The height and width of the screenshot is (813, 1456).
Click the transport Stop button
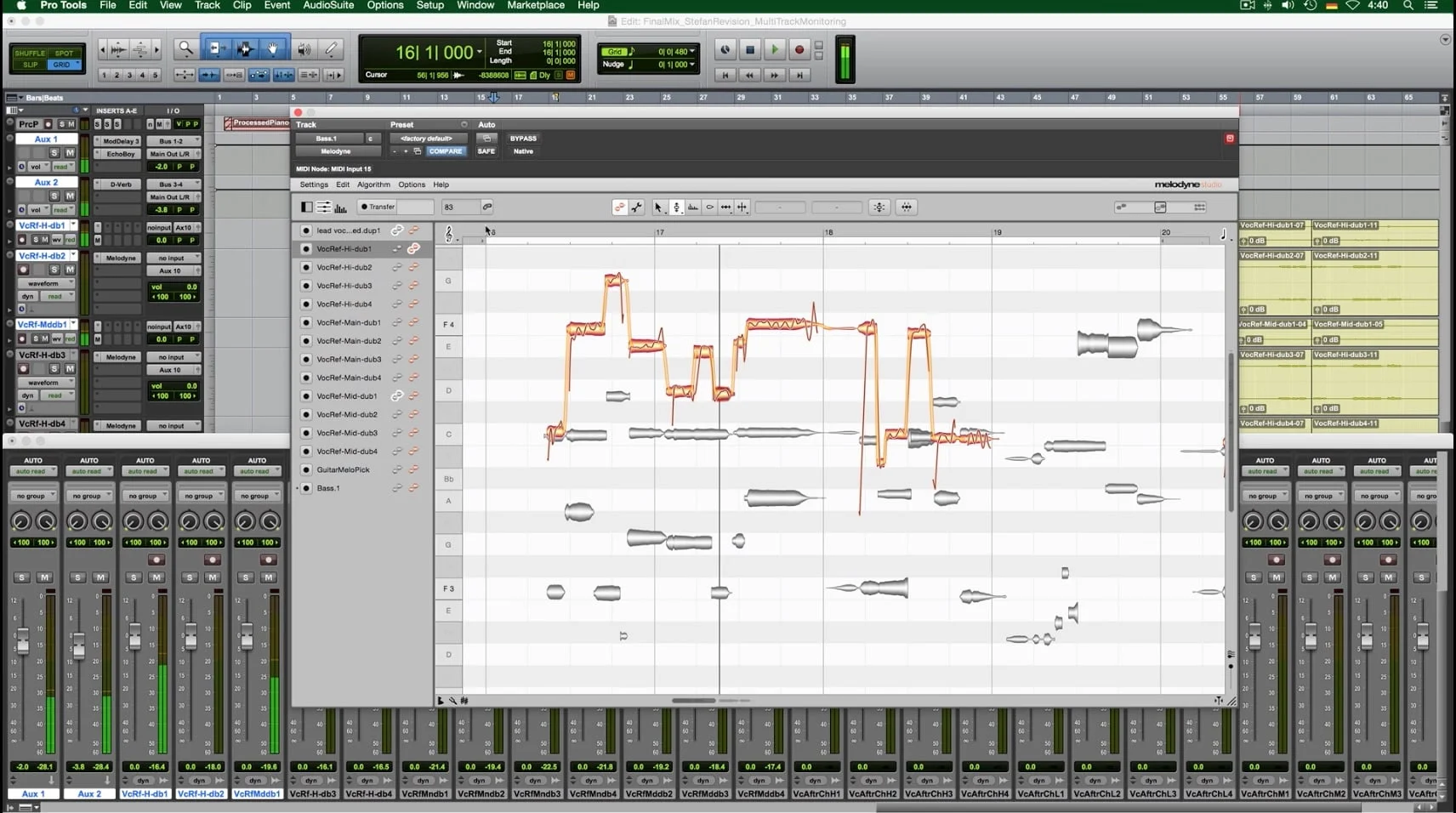coord(750,50)
